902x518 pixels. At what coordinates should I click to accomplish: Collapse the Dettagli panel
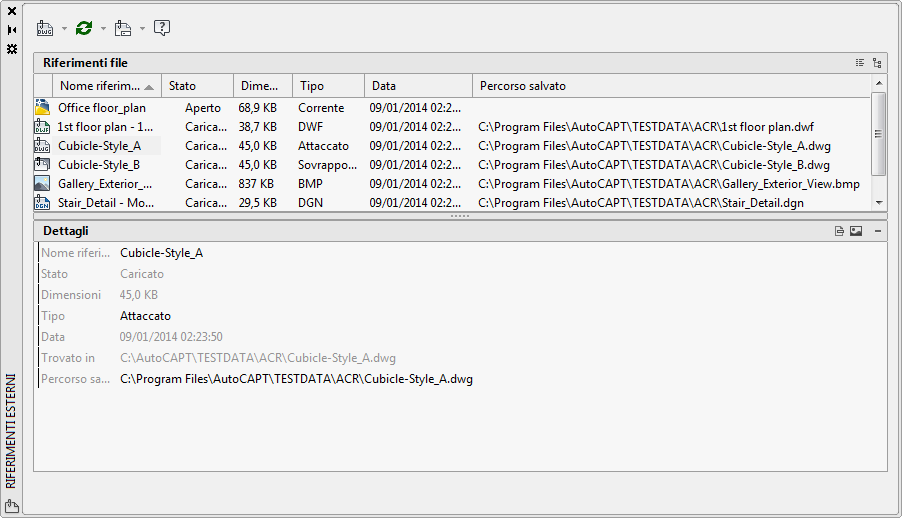point(877,231)
